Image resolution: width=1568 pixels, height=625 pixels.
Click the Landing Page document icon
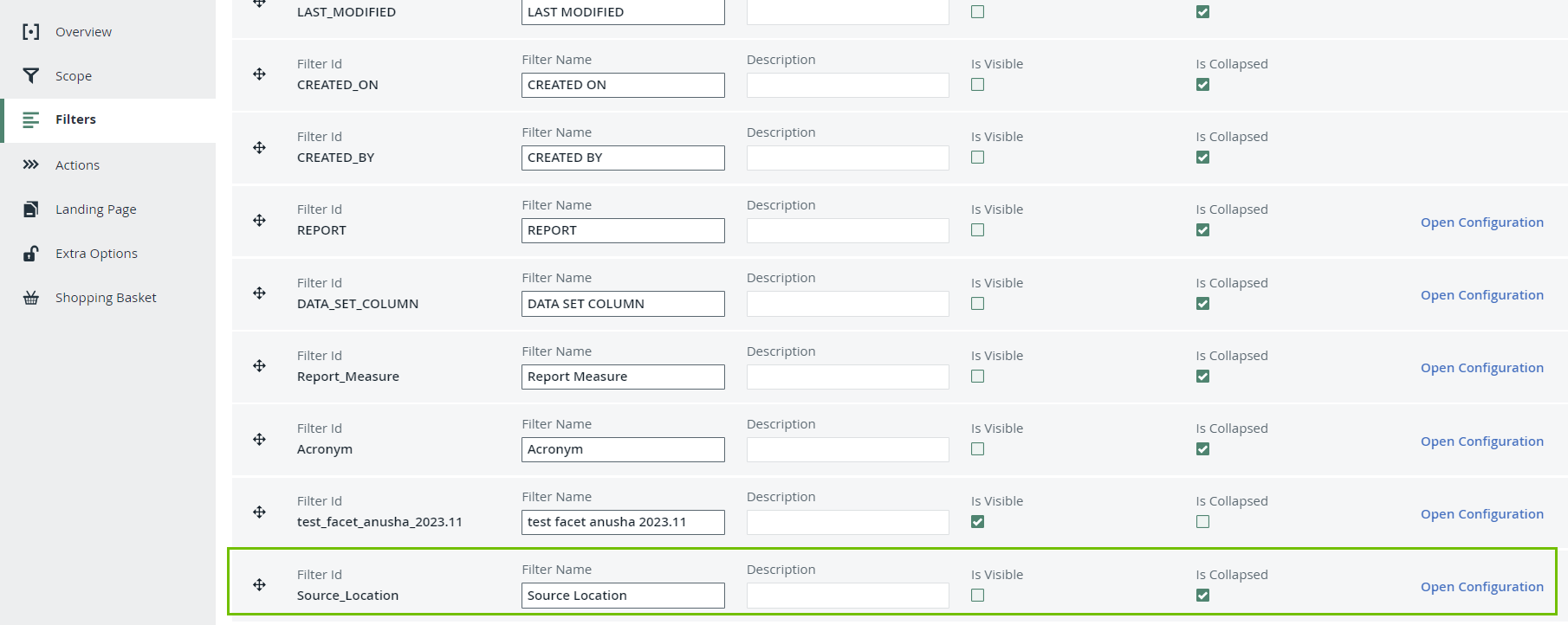click(31, 209)
